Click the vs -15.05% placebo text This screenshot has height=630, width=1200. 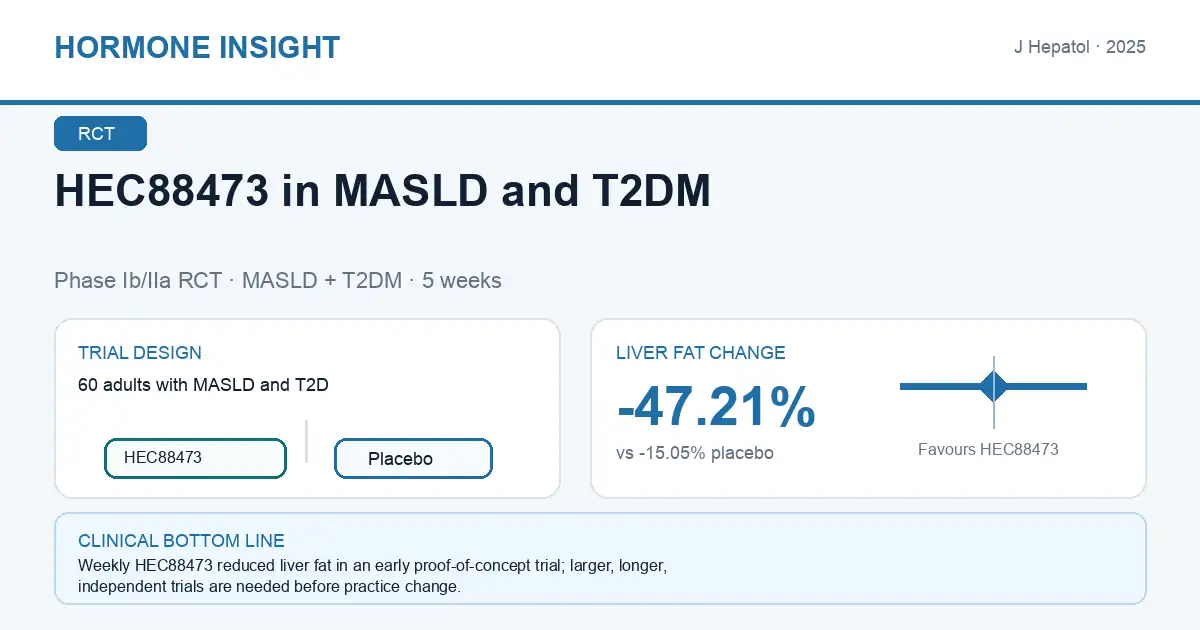(695, 453)
